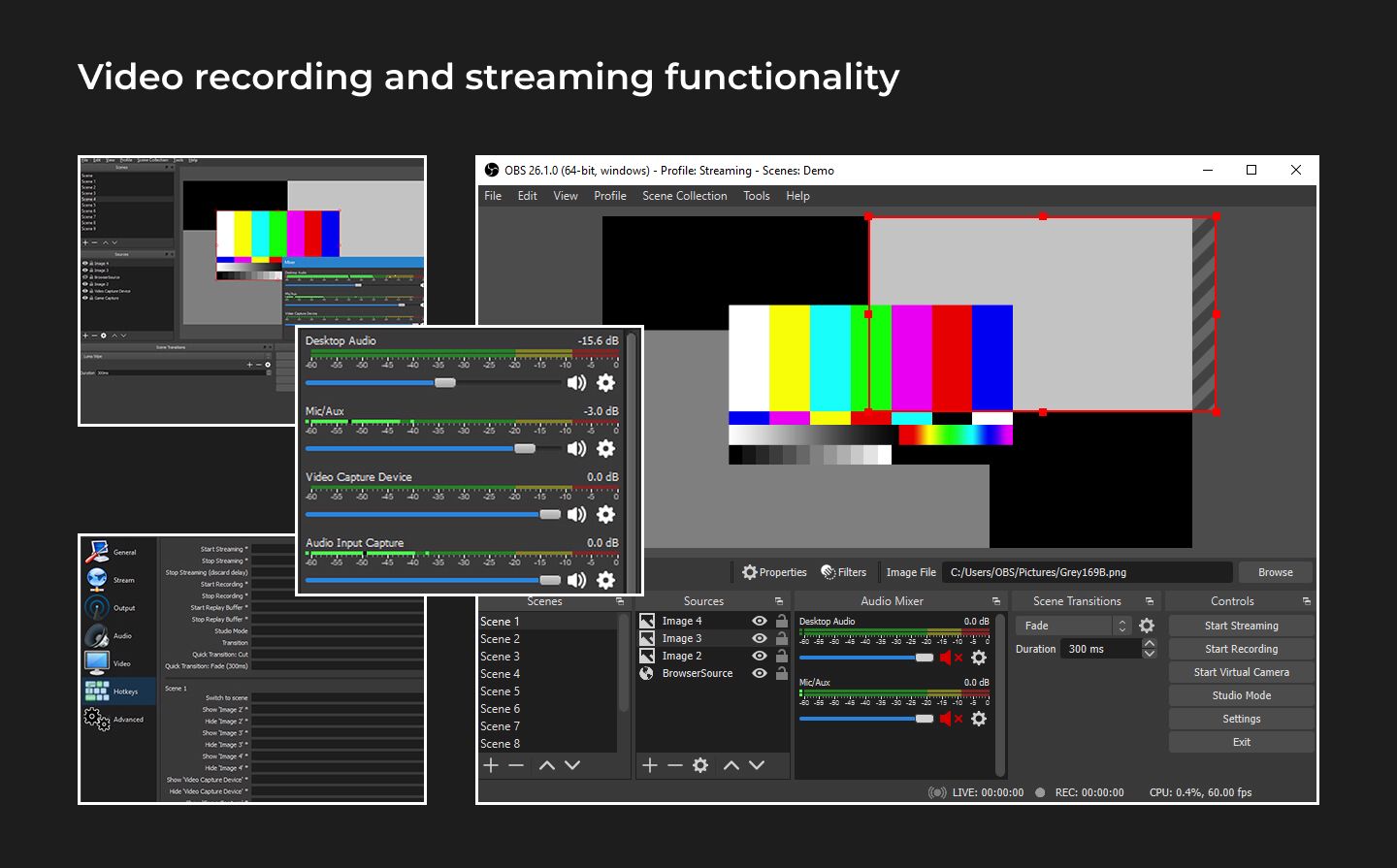Undock the Scene Transitions panel
1397x868 pixels.
[1150, 601]
